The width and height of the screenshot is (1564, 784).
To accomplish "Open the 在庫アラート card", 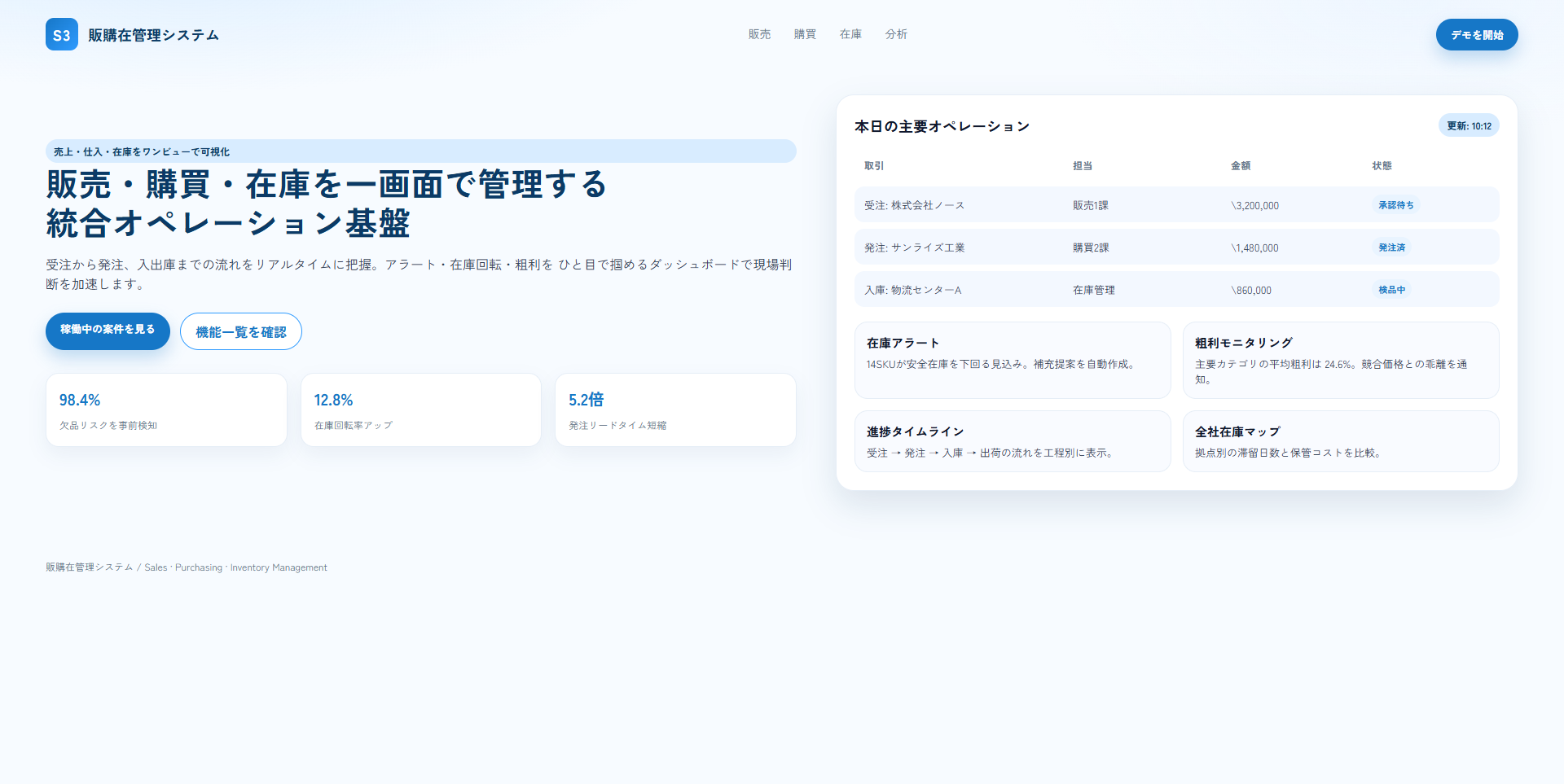I will 1012,360.
